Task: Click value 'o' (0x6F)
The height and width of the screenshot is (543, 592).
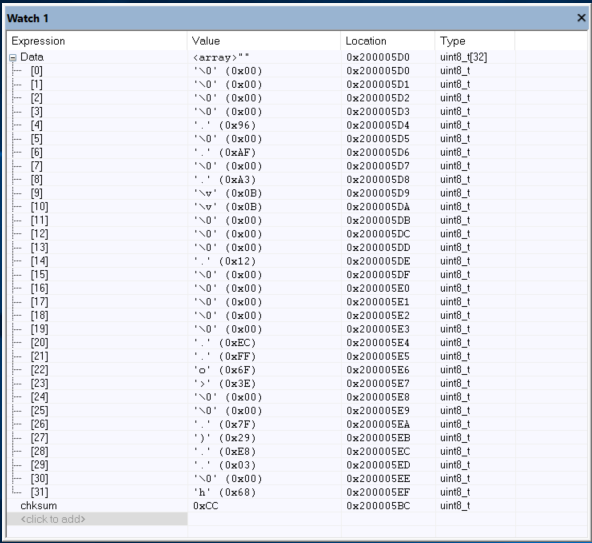Action: tap(224, 370)
